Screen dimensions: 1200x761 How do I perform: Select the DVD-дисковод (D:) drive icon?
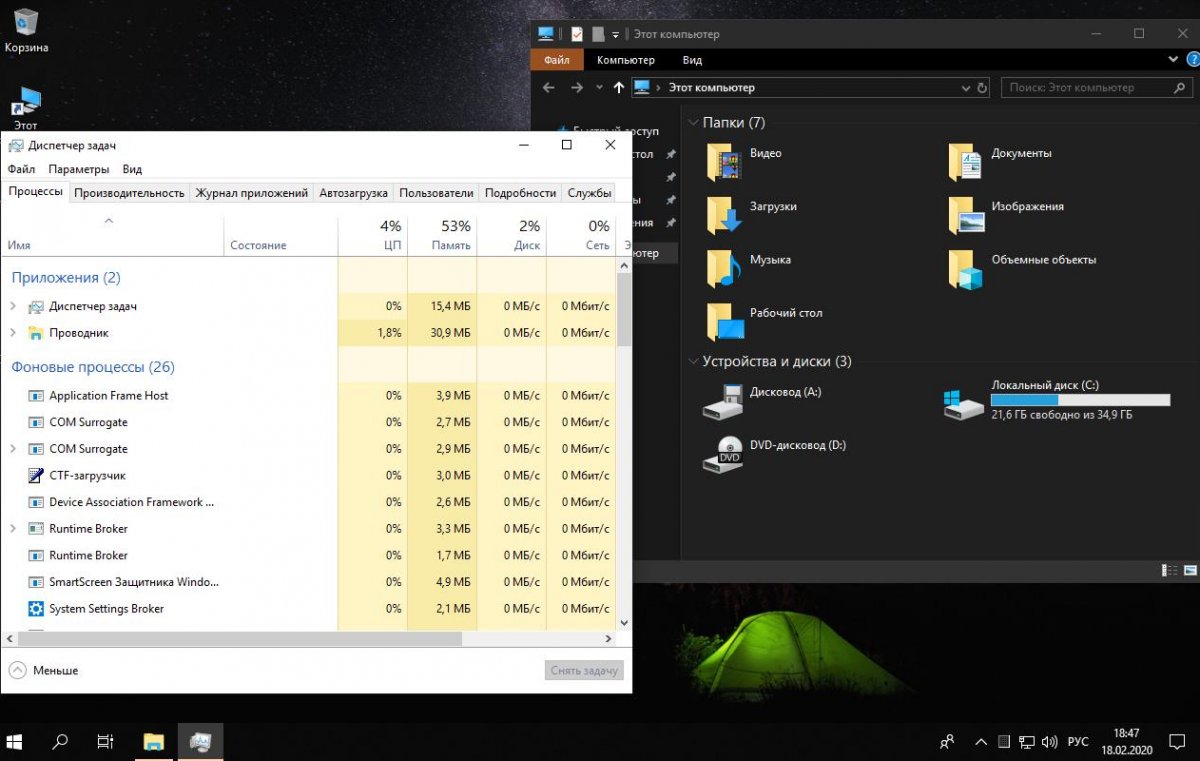[x=724, y=454]
